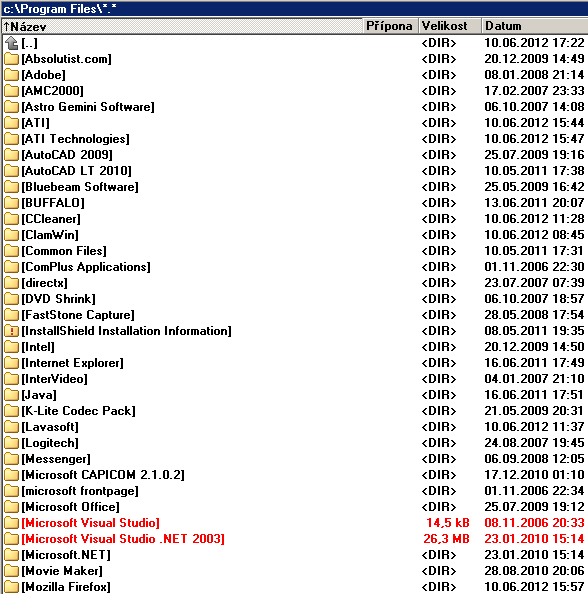Click the Common Files folder icon
This screenshot has width=588, height=594.
click(12, 251)
